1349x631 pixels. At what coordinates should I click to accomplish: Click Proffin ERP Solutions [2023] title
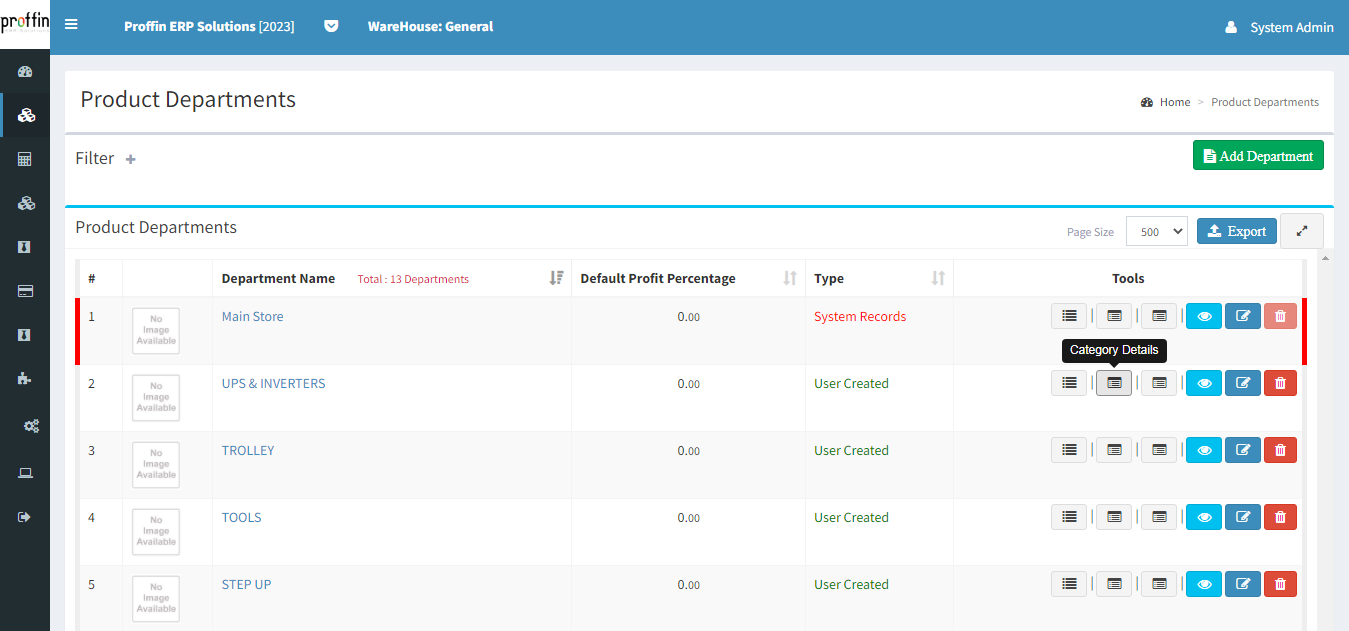[209, 27]
